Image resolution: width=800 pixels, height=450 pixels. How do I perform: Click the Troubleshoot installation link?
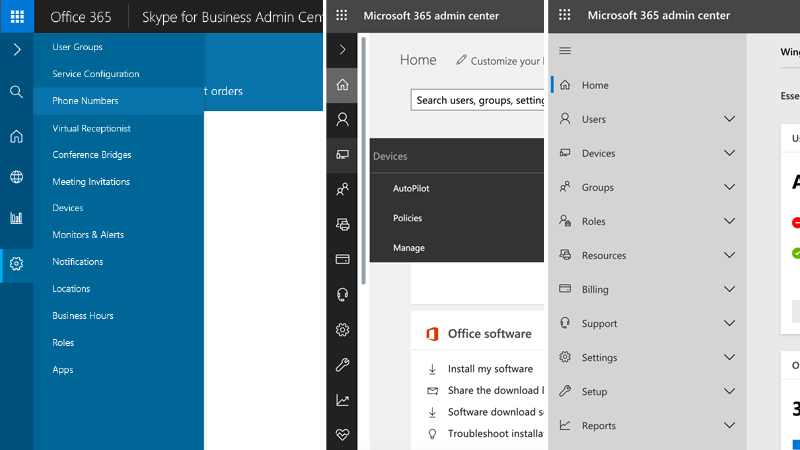point(495,433)
